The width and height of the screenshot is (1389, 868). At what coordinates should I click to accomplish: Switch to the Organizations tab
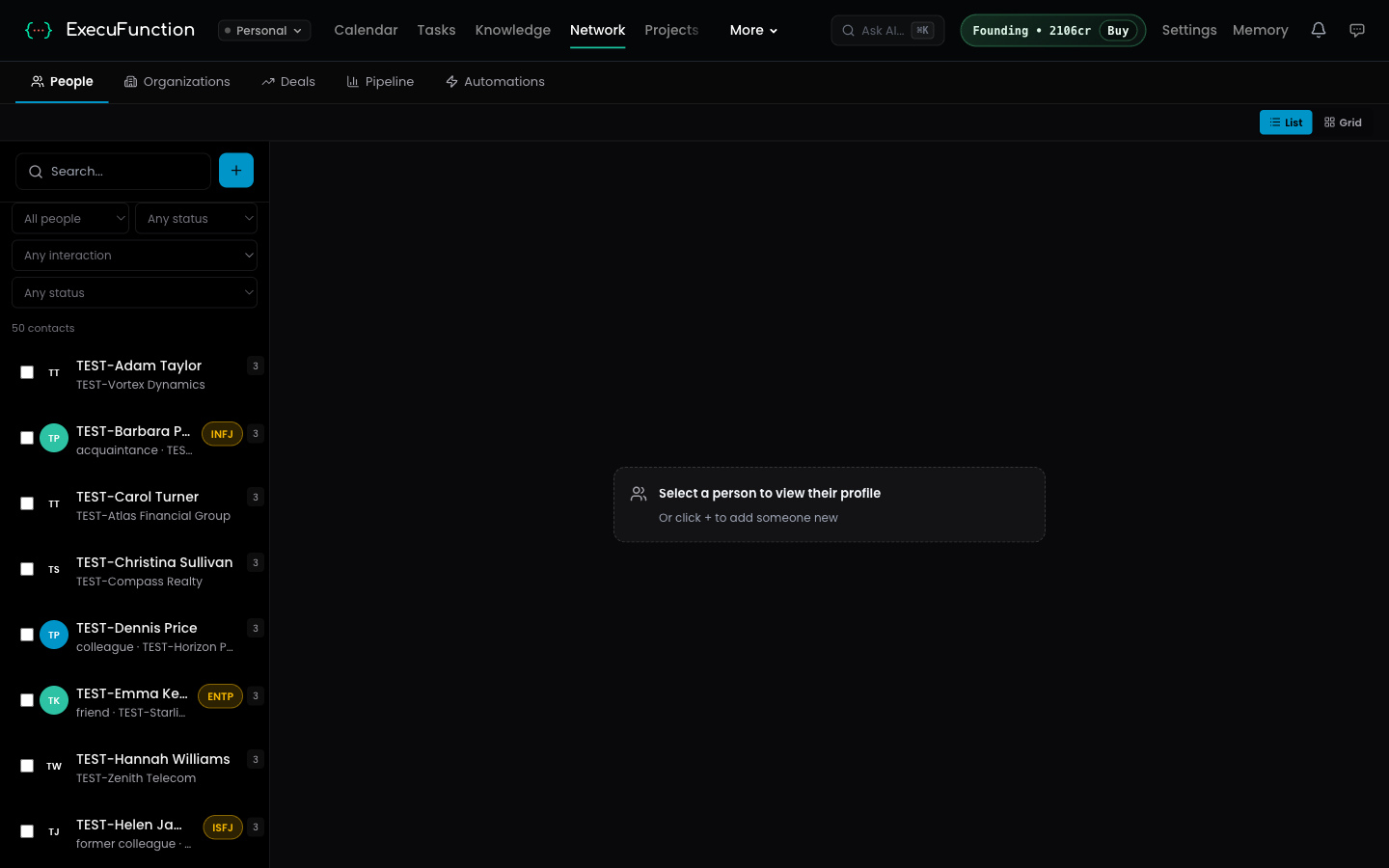pyautogui.click(x=177, y=82)
